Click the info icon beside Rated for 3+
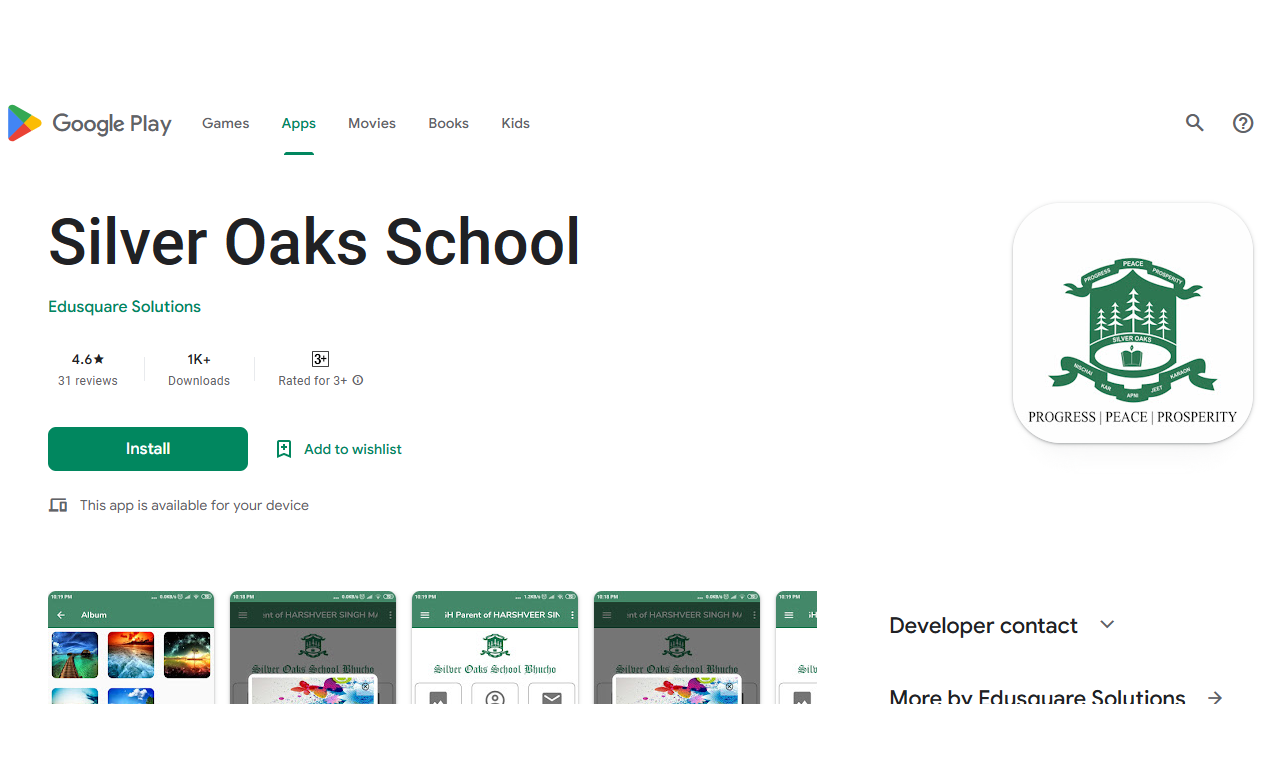 point(358,381)
